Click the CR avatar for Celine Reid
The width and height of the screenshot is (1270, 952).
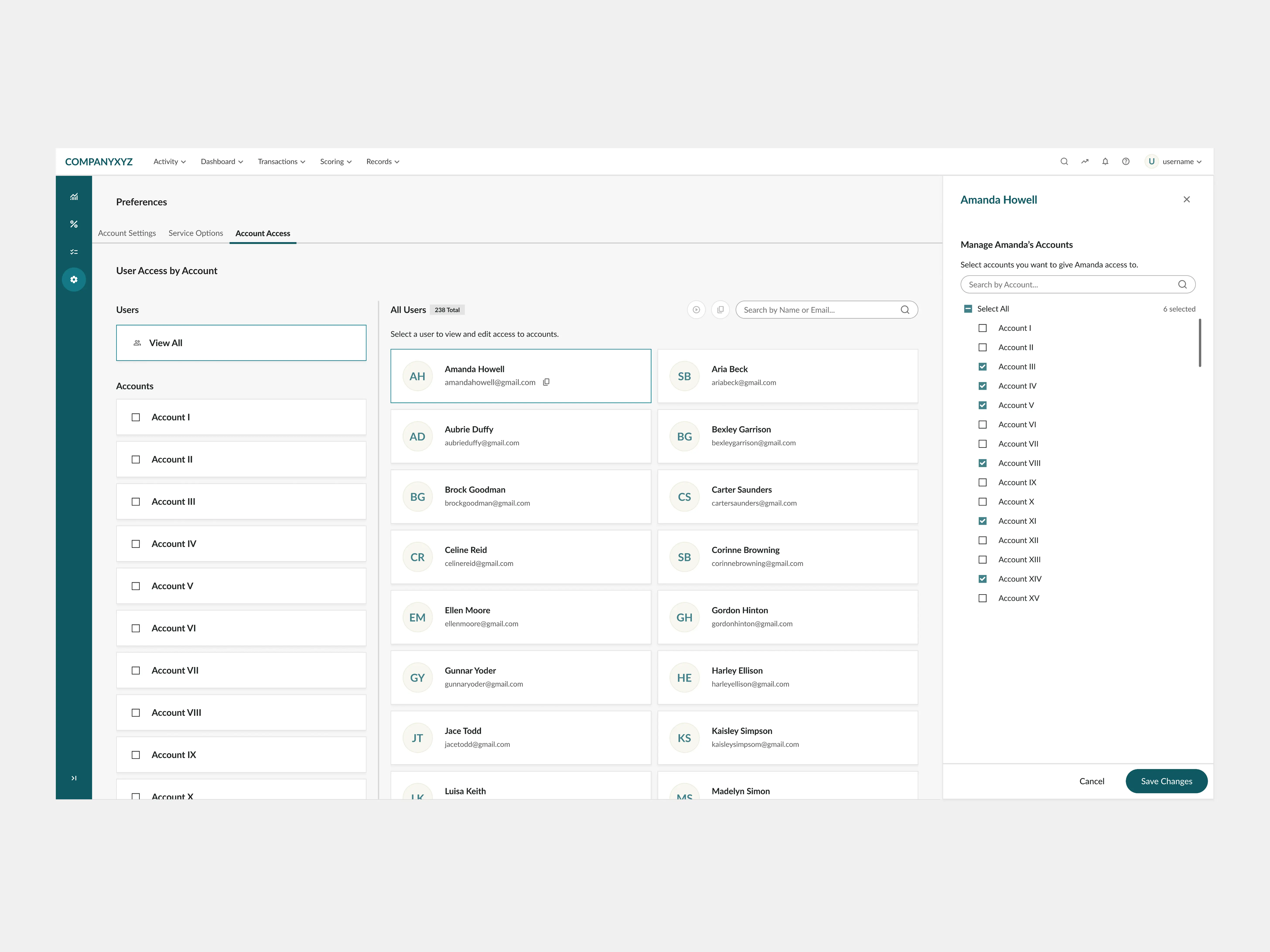pyautogui.click(x=417, y=557)
